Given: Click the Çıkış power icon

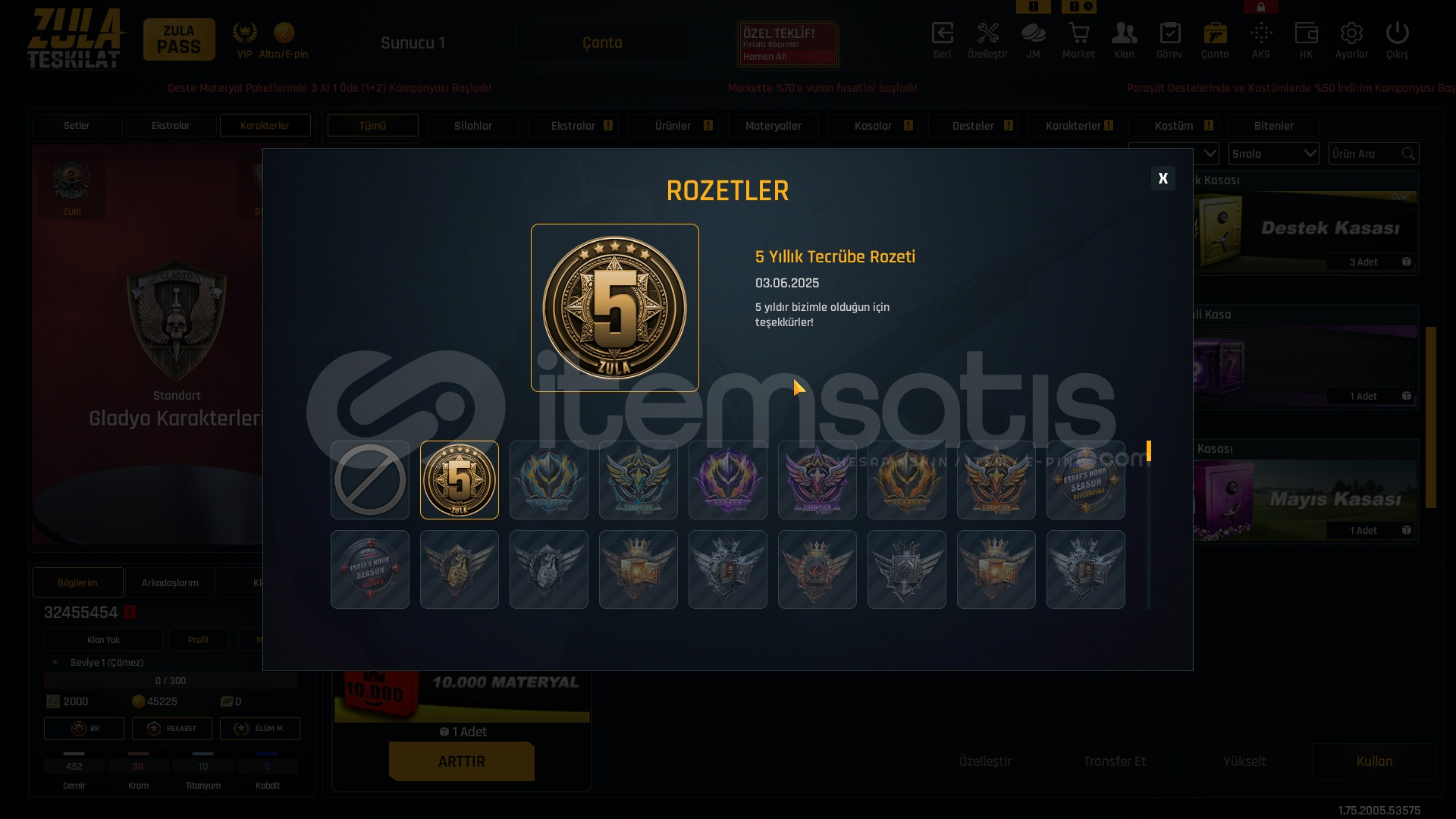Looking at the screenshot, I should pyautogui.click(x=1397, y=40).
